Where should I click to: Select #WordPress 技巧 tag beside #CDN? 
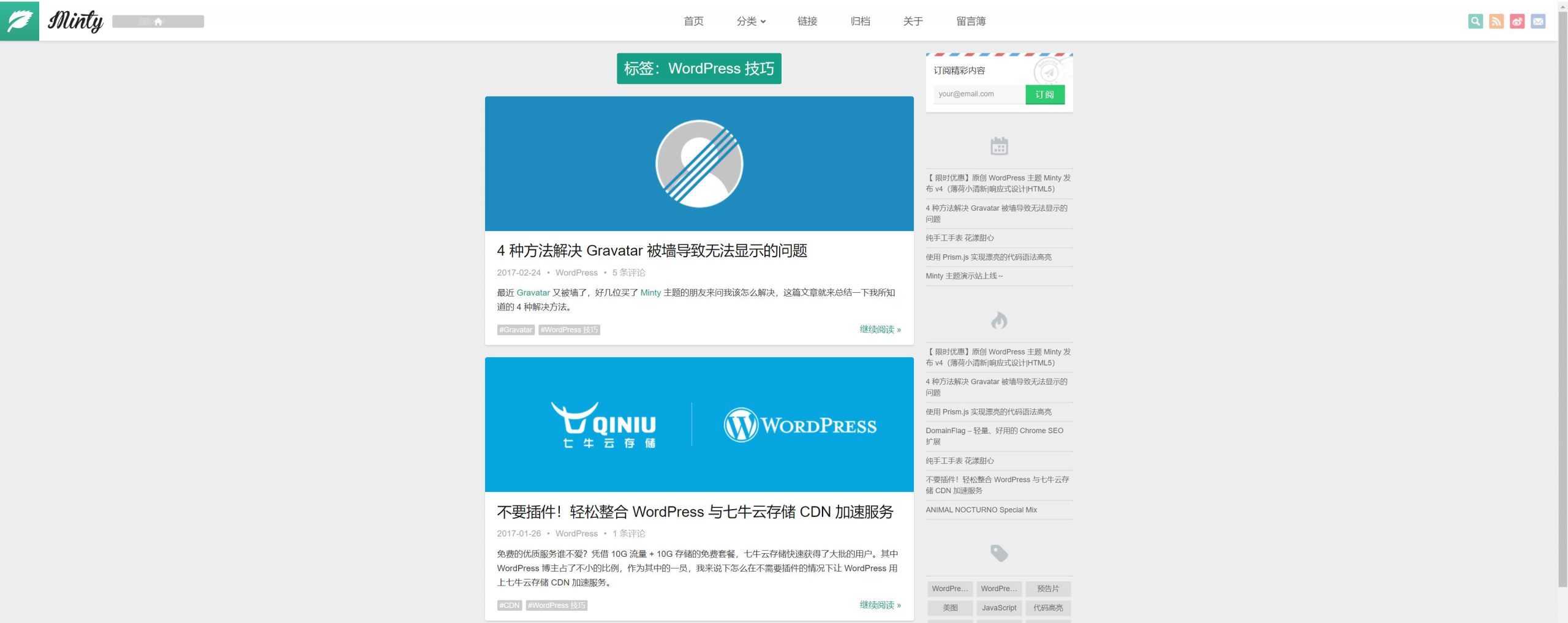(557, 605)
